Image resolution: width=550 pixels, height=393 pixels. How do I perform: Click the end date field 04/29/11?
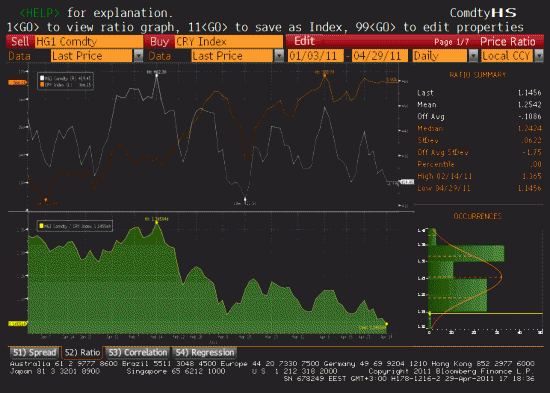(380, 56)
